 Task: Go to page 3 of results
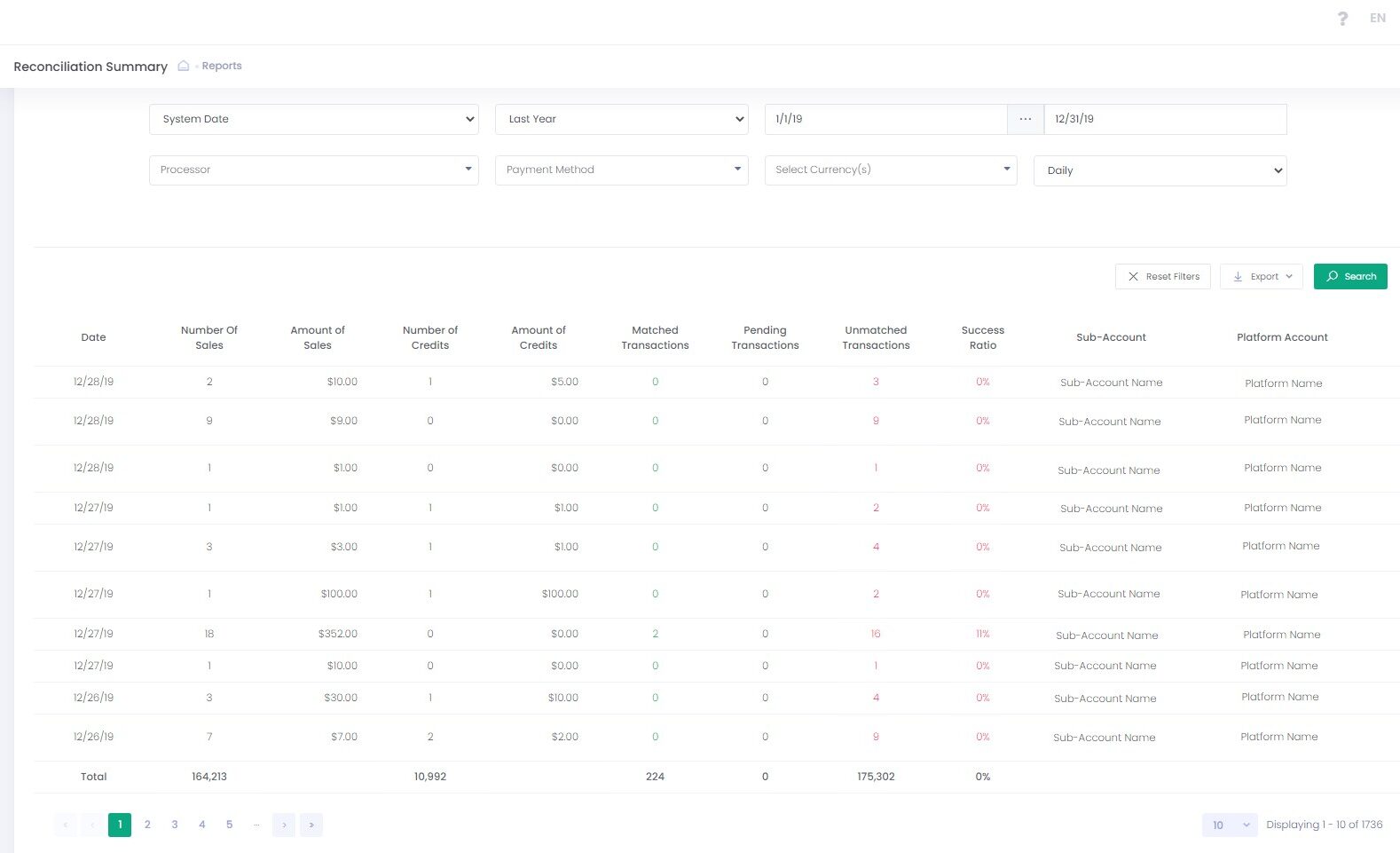(x=175, y=825)
